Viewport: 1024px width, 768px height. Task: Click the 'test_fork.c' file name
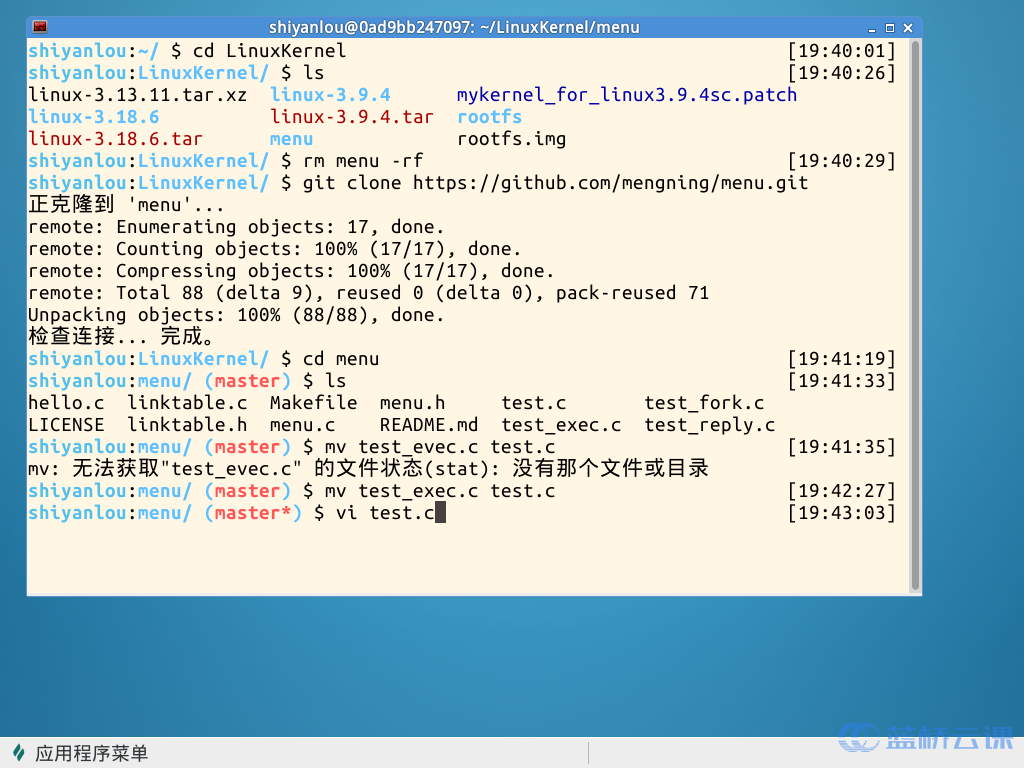pyautogui.click(x=704, y=403)
